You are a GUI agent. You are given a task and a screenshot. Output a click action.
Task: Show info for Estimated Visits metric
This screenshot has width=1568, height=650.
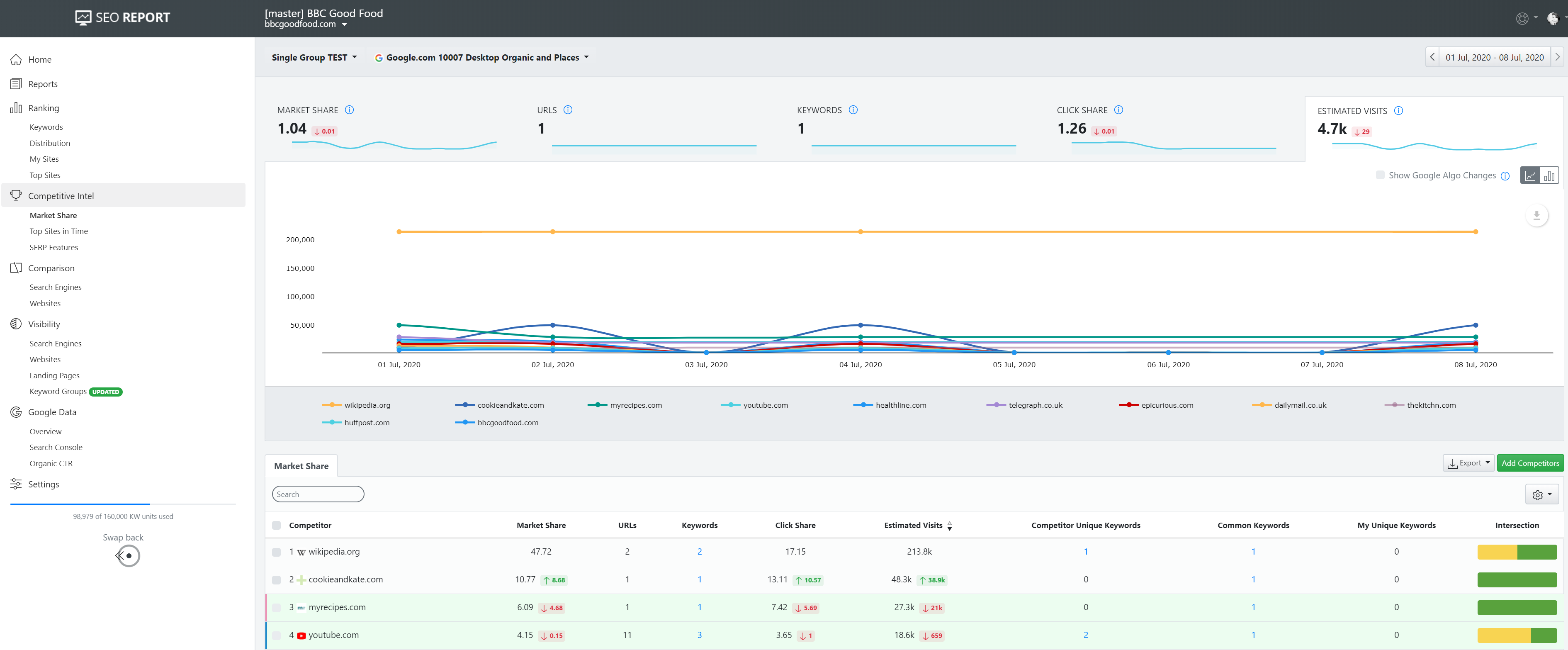point(1399,111)
